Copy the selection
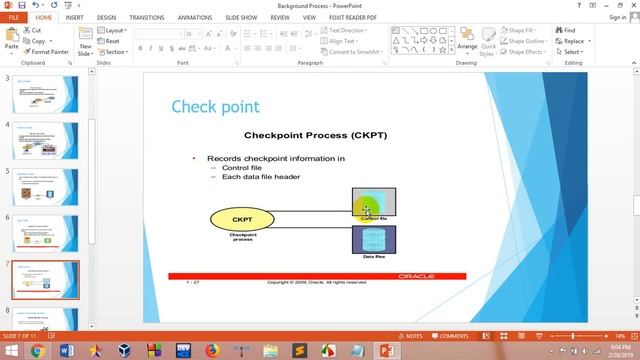The image size is (640, 360). coord(35,41)
